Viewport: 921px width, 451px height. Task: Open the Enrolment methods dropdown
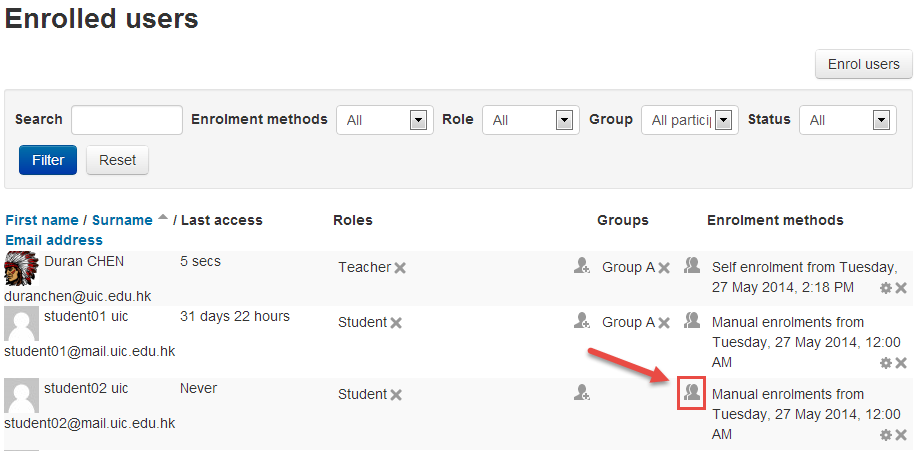point(383,120)
